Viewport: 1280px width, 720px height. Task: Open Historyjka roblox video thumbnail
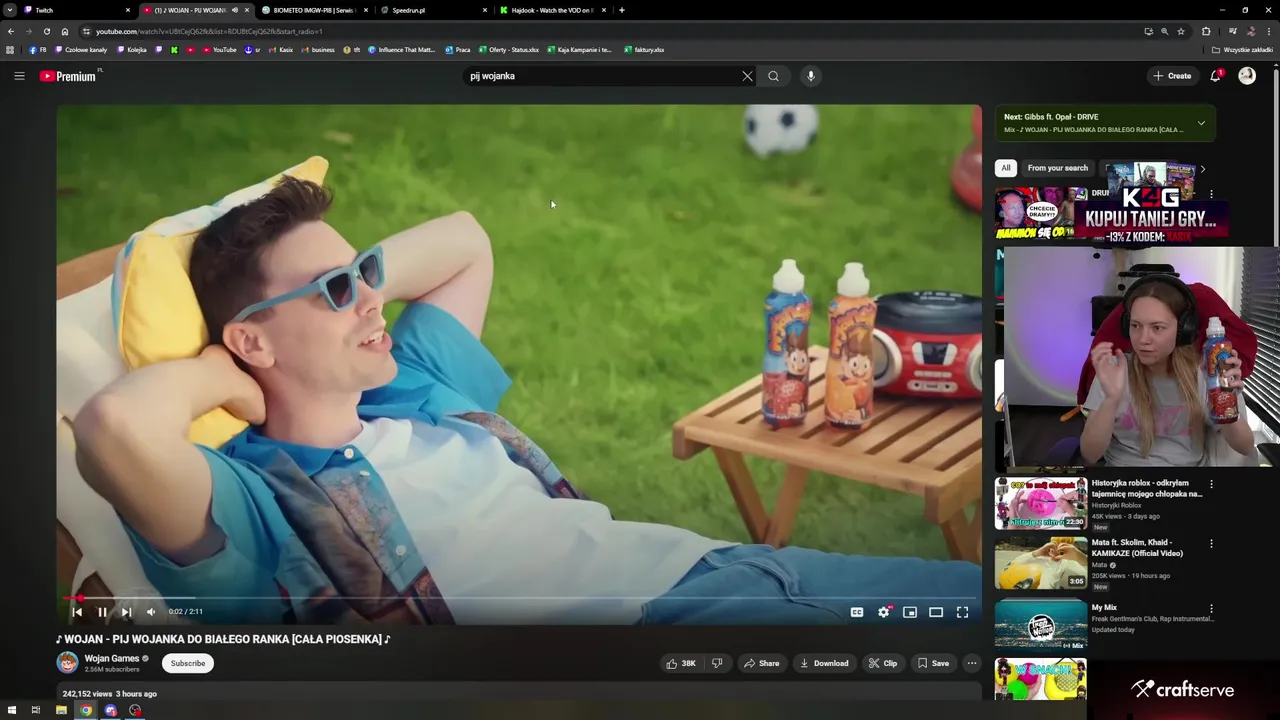coord(1040,504)
